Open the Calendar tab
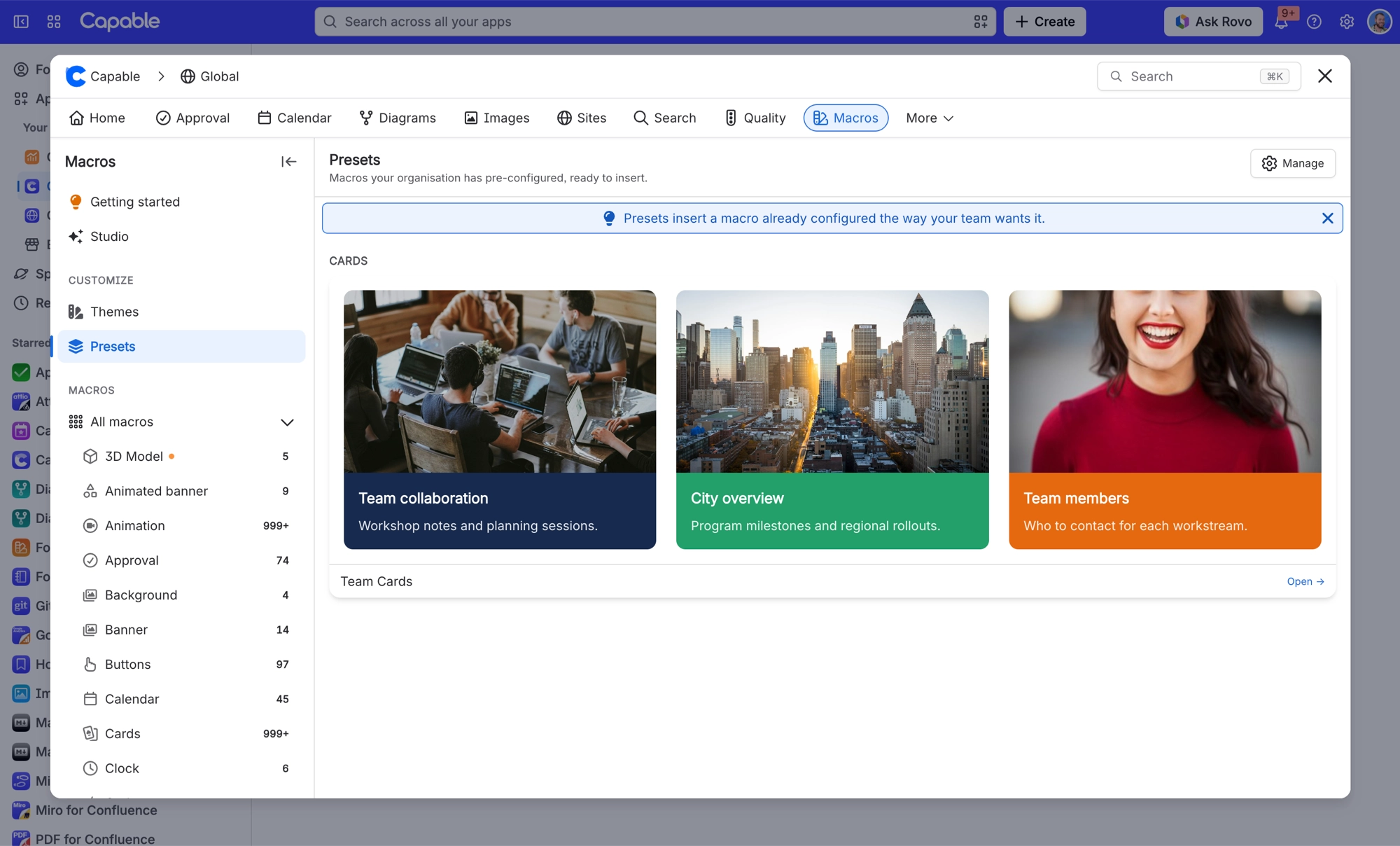Image resolution: width=1400 pixels, height=846 pixels. coord(294,118)
